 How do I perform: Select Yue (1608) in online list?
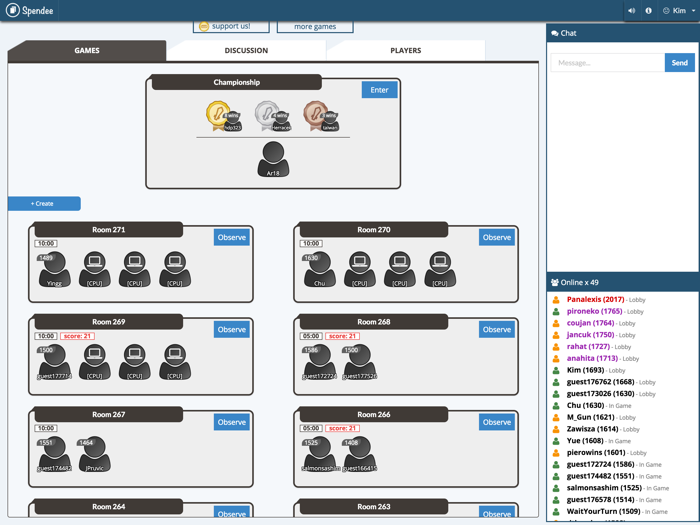(x=585, y=441)
